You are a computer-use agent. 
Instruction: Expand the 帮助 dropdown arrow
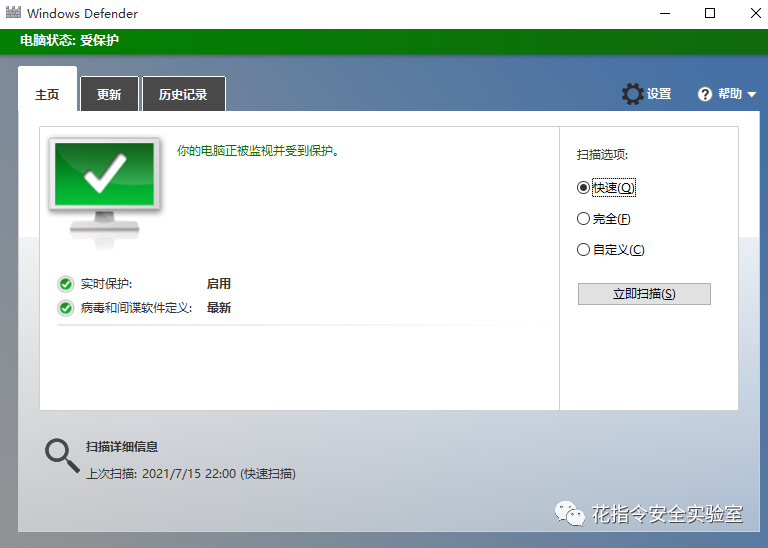click(752, 95)
